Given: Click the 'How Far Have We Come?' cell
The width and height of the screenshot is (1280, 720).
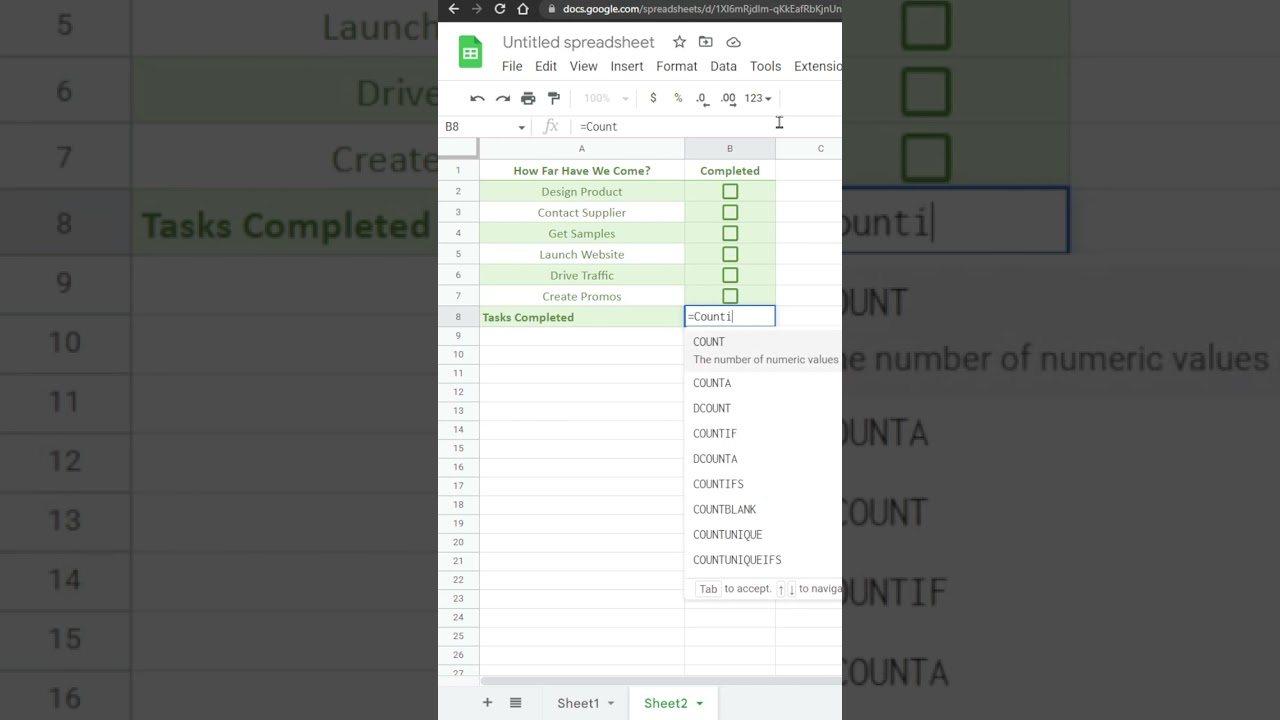Looking at the screenshot, I should pyautogui.click(x=582, y=170).
